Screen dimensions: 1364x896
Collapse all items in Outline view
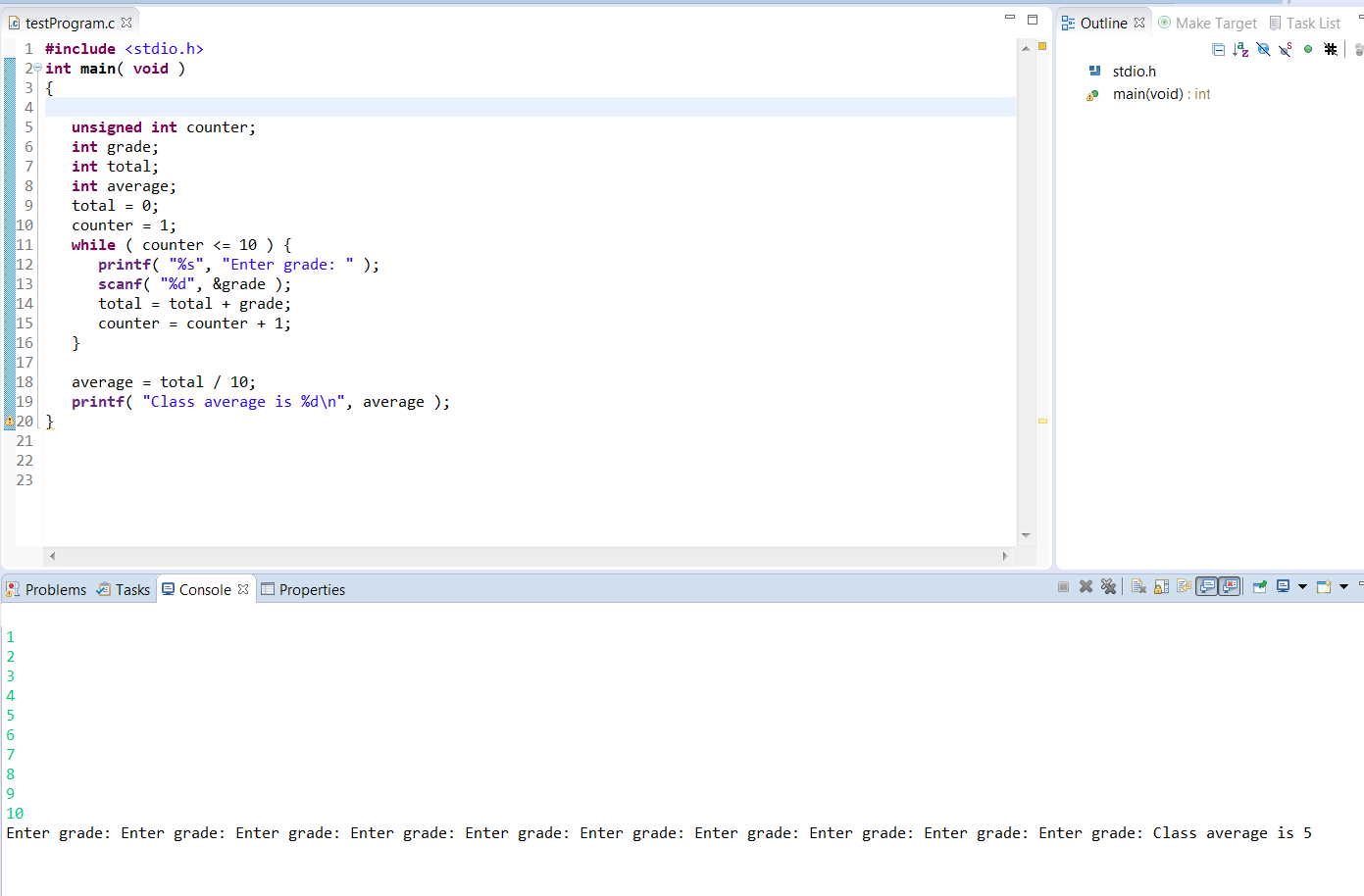click(x=1219, y=49)
